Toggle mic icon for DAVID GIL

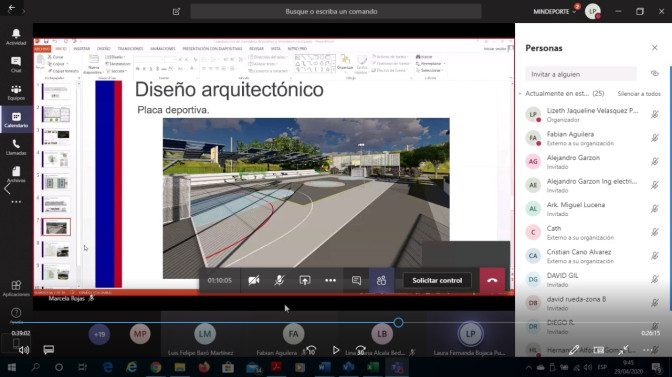pyautogui.click(x=654, y=279)
